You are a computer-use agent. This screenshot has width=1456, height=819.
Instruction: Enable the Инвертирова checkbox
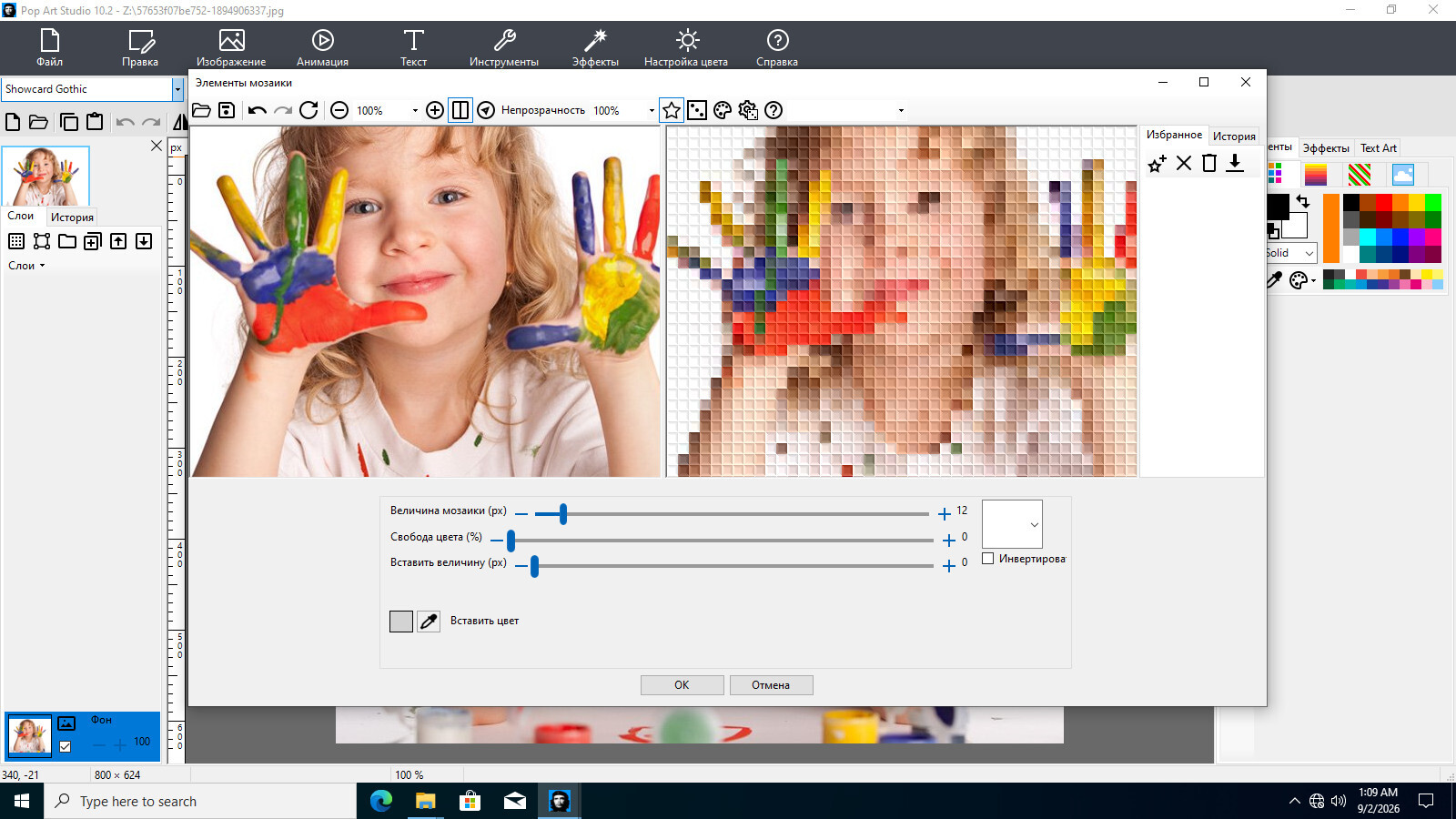pos(988,559)
